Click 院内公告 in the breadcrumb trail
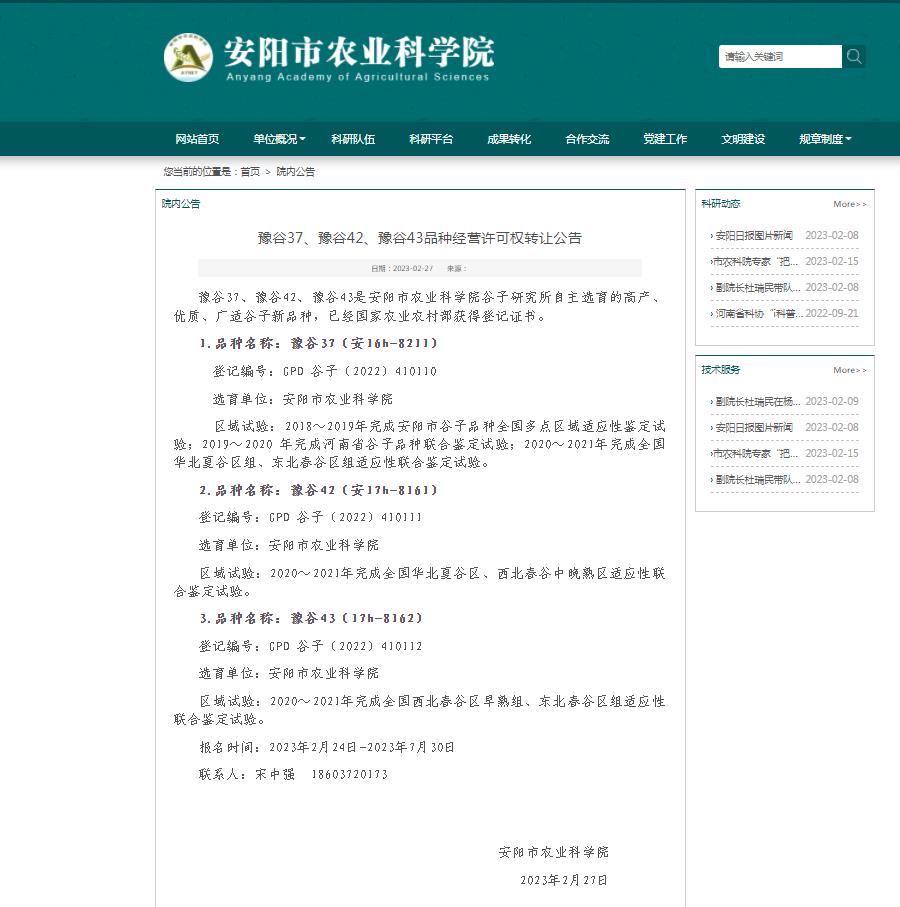 tap(296, 172)
